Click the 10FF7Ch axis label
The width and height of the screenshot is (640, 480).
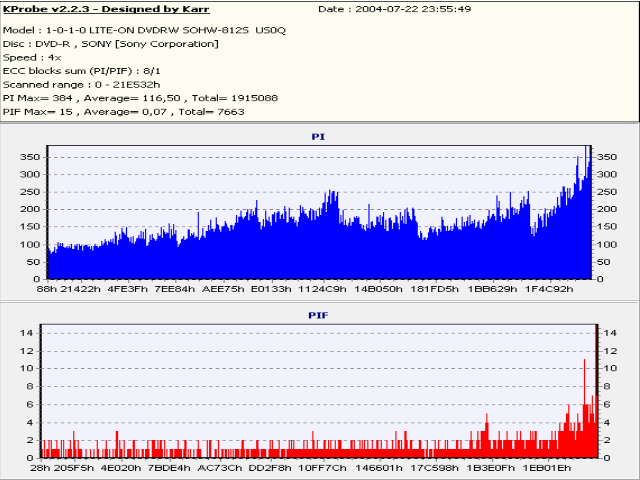(x=322, y=468)
